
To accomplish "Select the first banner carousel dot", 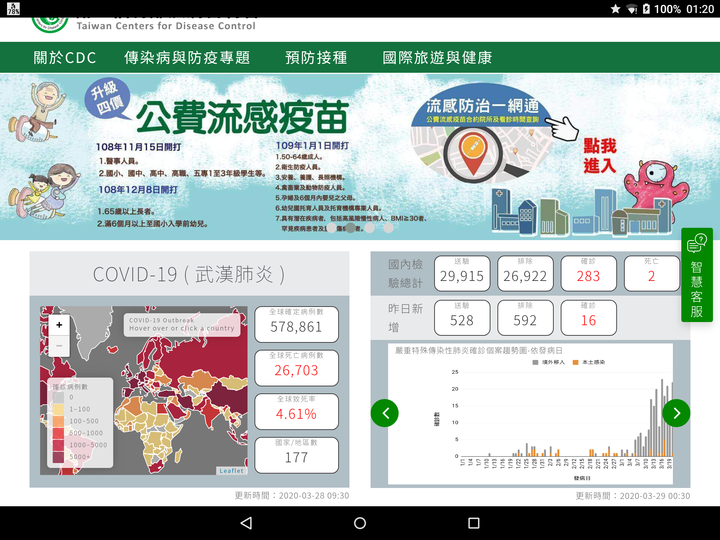I will (x=331, y=227).
